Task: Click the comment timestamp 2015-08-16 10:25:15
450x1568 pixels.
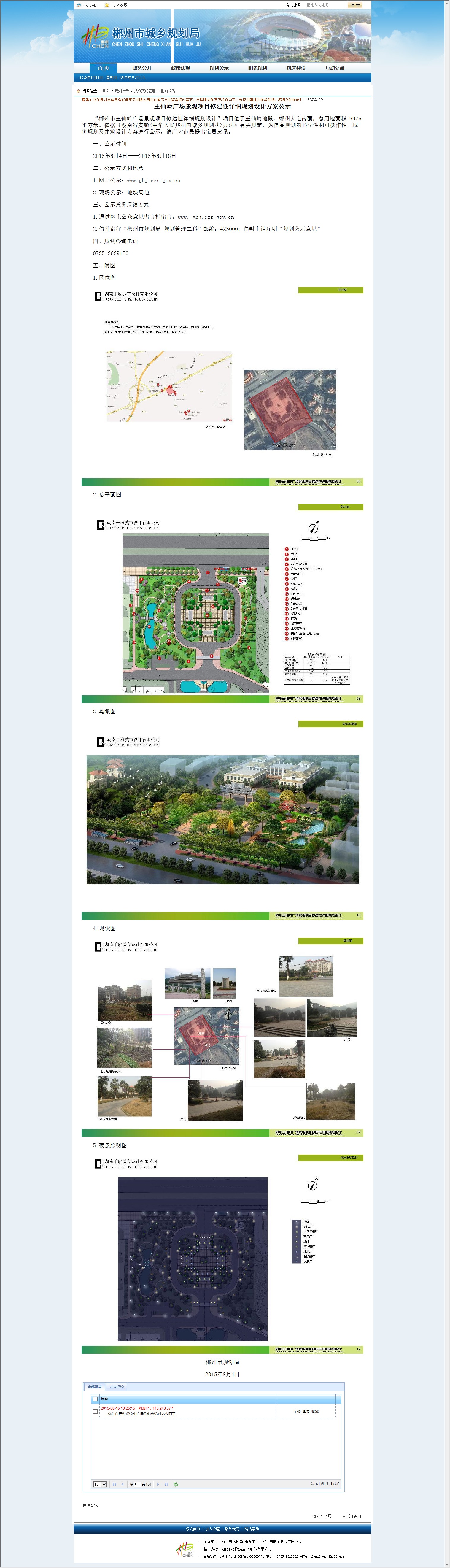Action: click(x=118, y=1408)
